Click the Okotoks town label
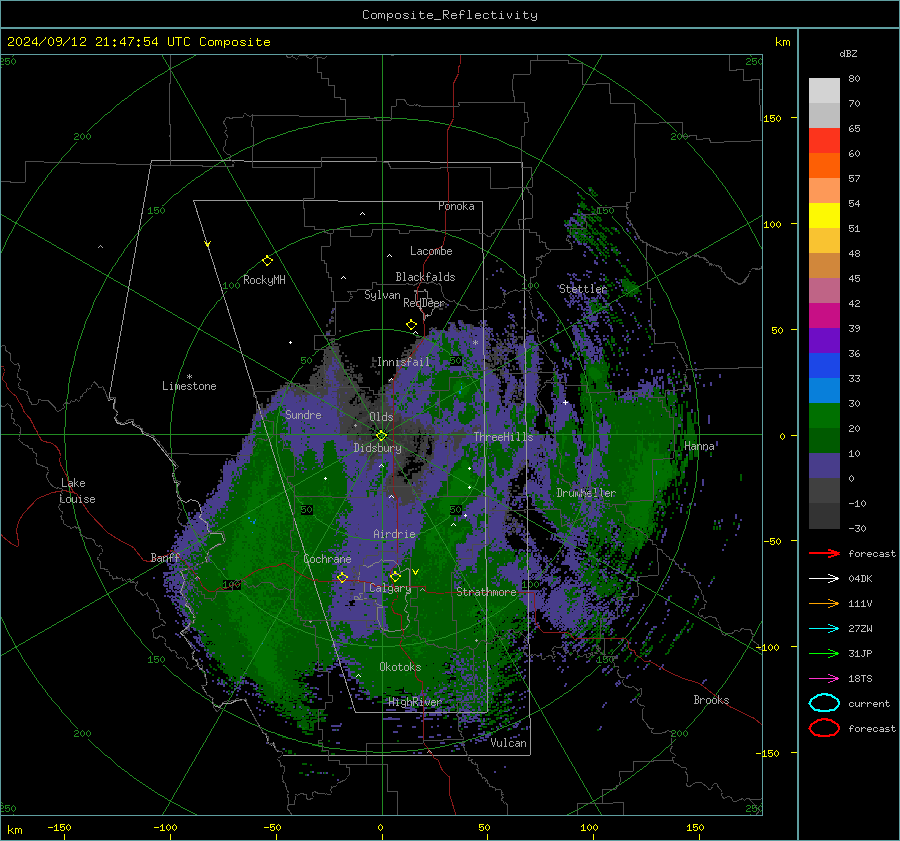Viewport: 900px width, 841px height. point(400,667)
